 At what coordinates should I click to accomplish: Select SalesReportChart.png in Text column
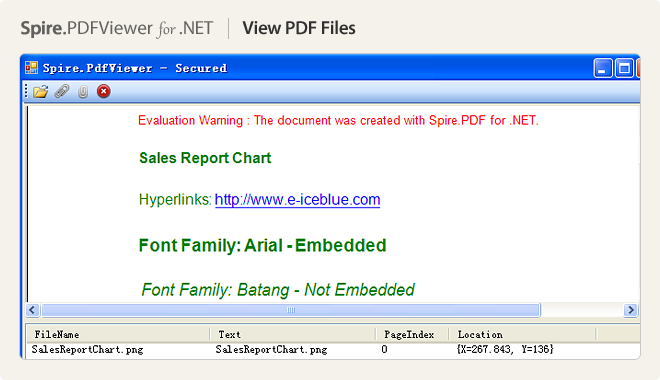pos(271,350)
